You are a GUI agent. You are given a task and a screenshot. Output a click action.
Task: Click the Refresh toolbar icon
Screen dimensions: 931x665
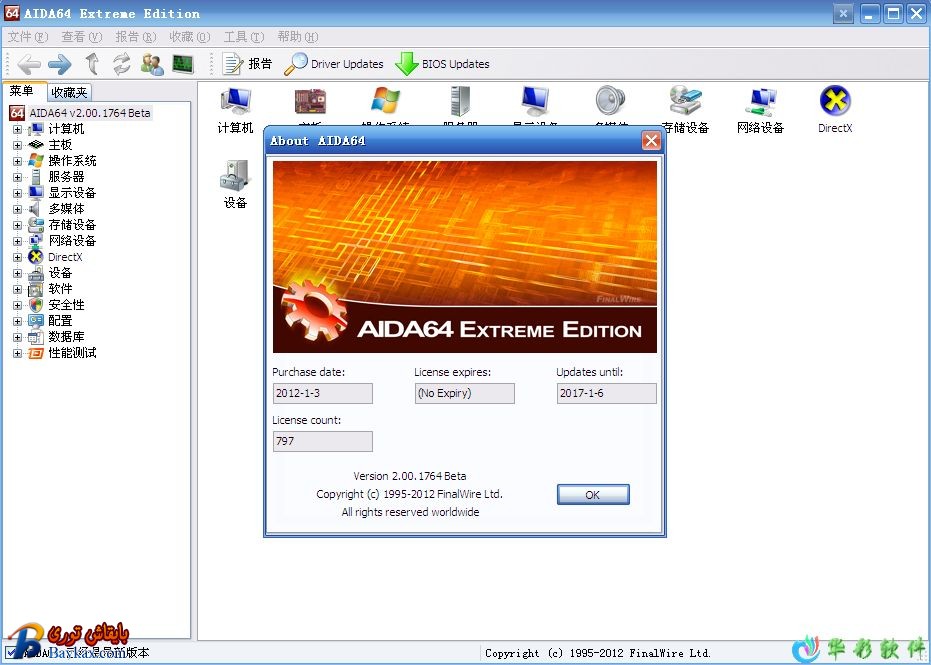(x=122, y=64)
